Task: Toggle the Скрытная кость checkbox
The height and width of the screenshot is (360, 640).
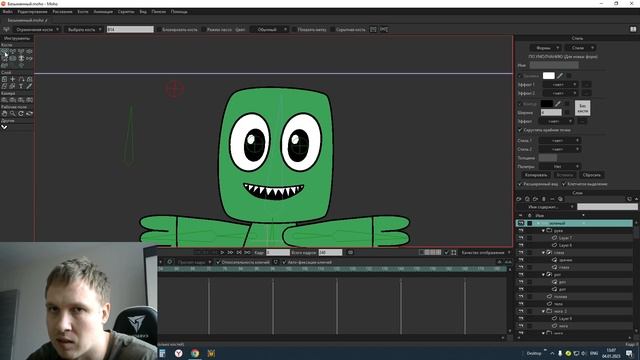Action: [x=333, y=29]
